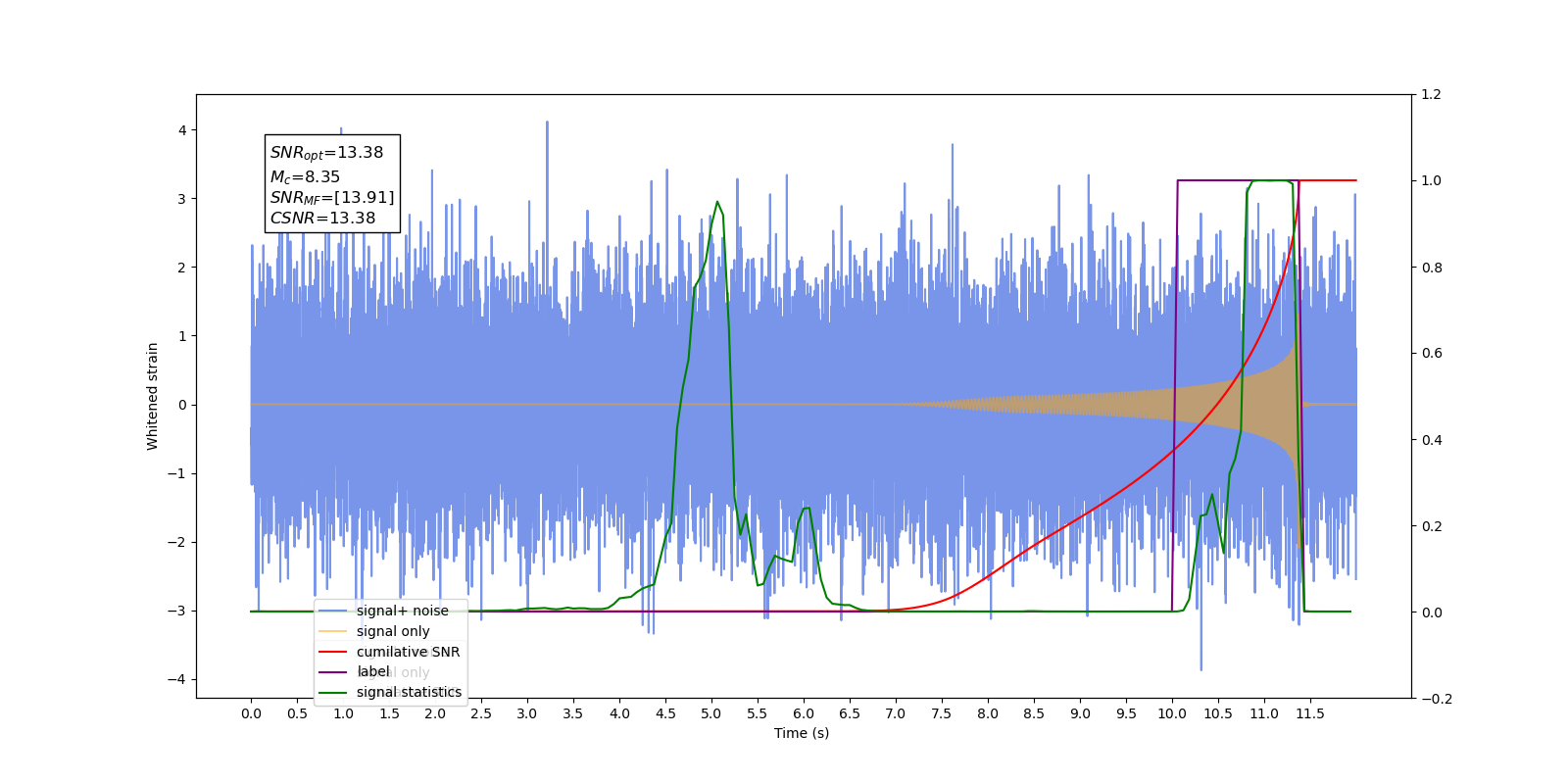Click the green line swatch for signal statistics
Viewport: 1568px width, 784px height.
(333, 693)
